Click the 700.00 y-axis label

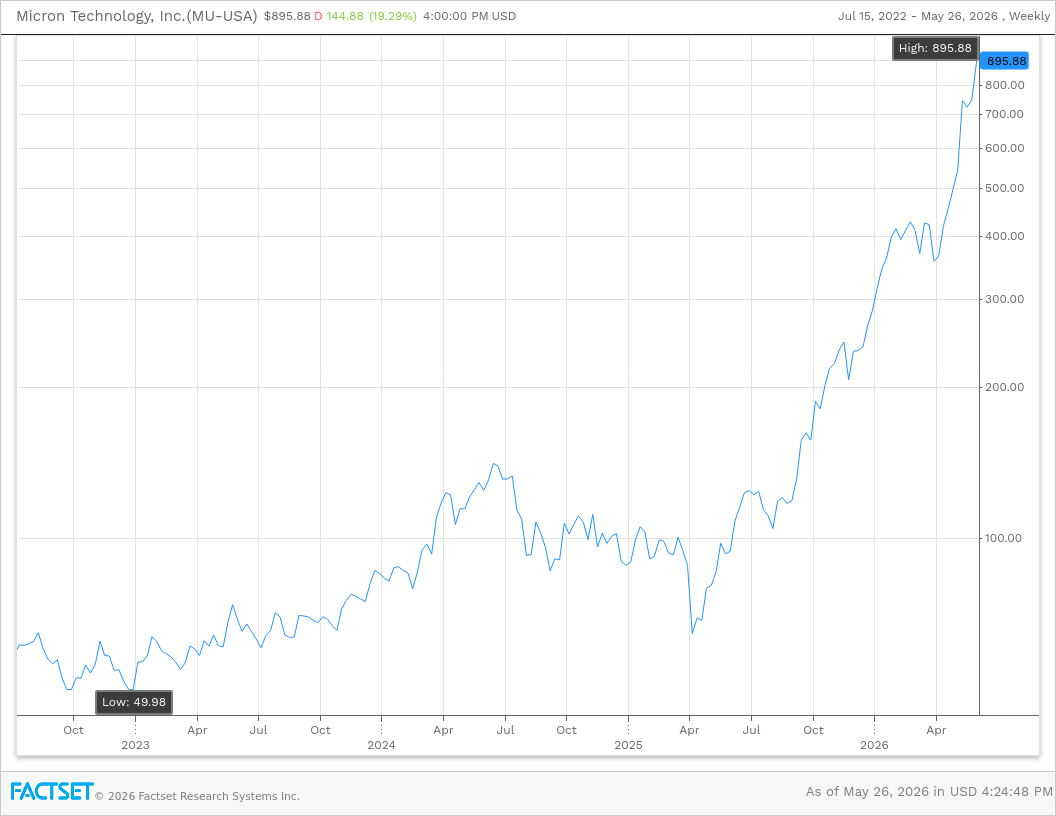pyautogui.click(x=1004, y=114)
